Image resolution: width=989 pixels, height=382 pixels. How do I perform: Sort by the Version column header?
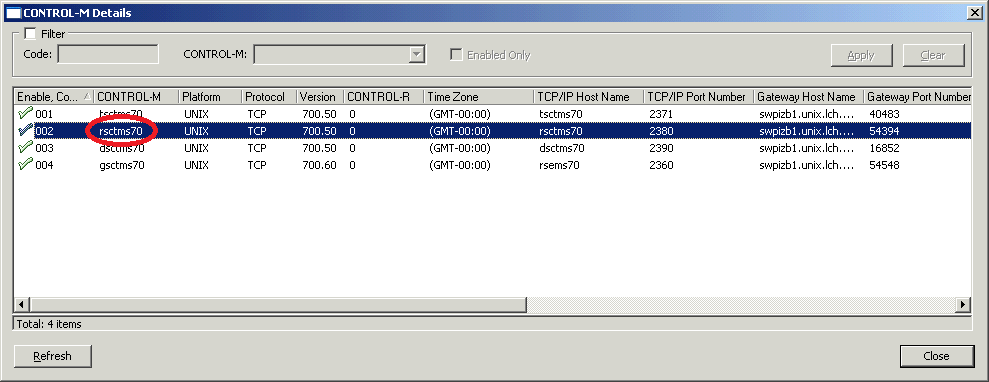(x=320, y=96)
